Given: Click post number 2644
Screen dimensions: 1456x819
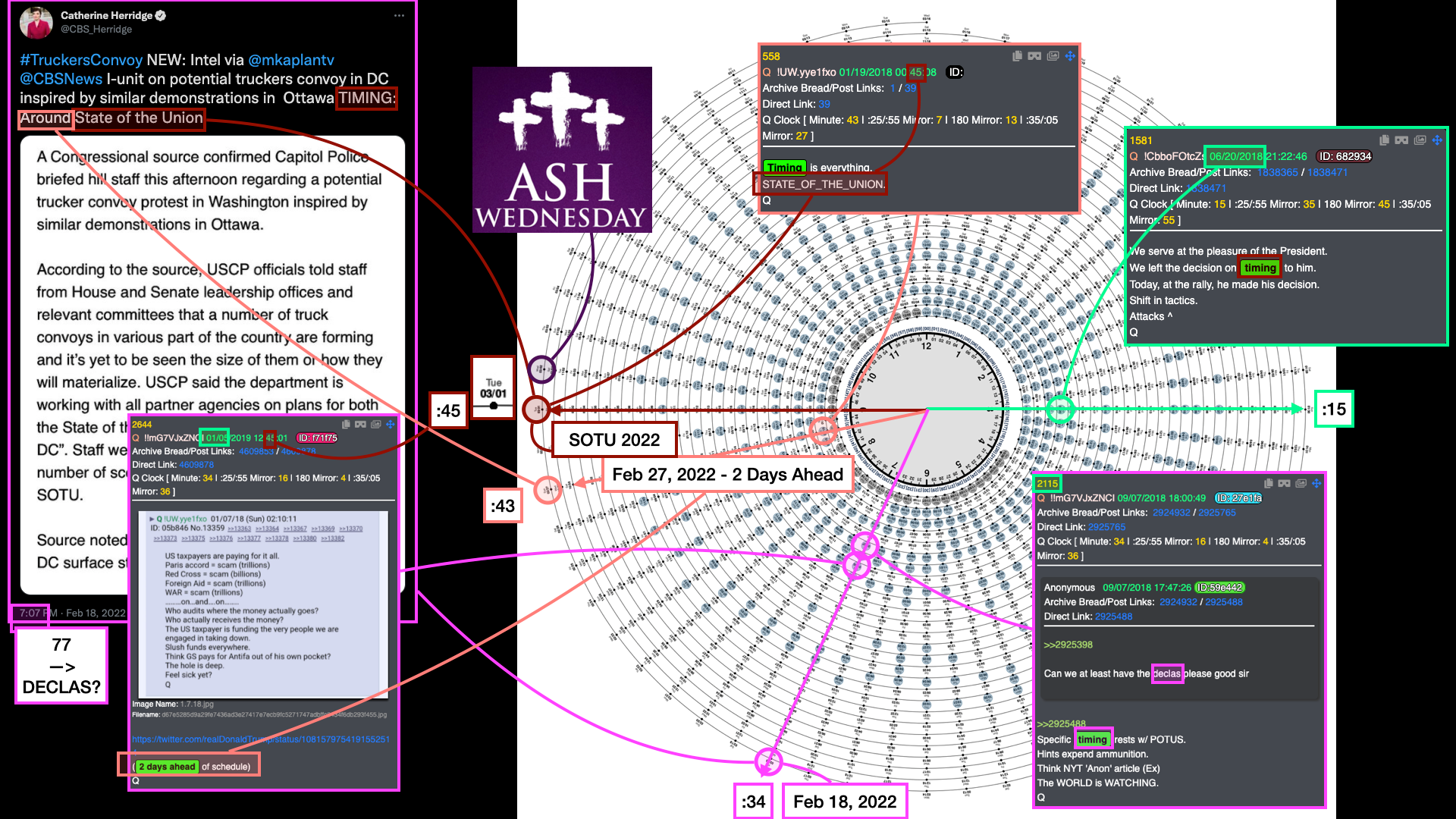Looking at the screenshot, I should coord(142,425).
